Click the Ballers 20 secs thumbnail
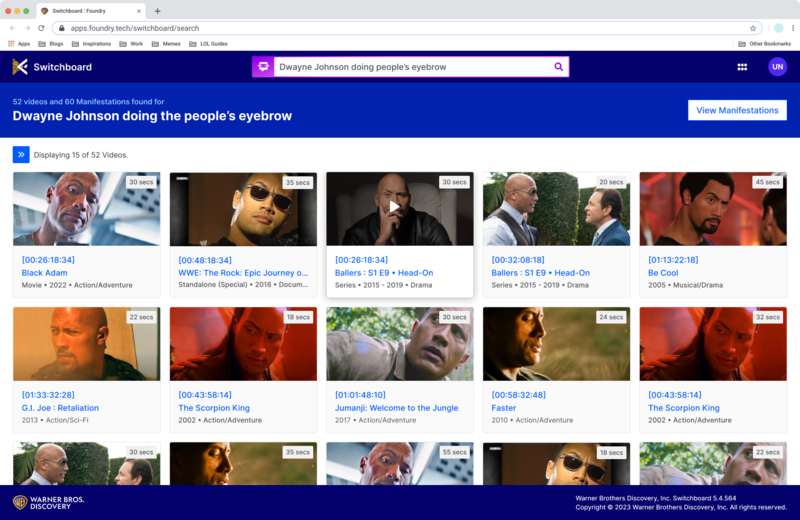 tap(556, 209)
